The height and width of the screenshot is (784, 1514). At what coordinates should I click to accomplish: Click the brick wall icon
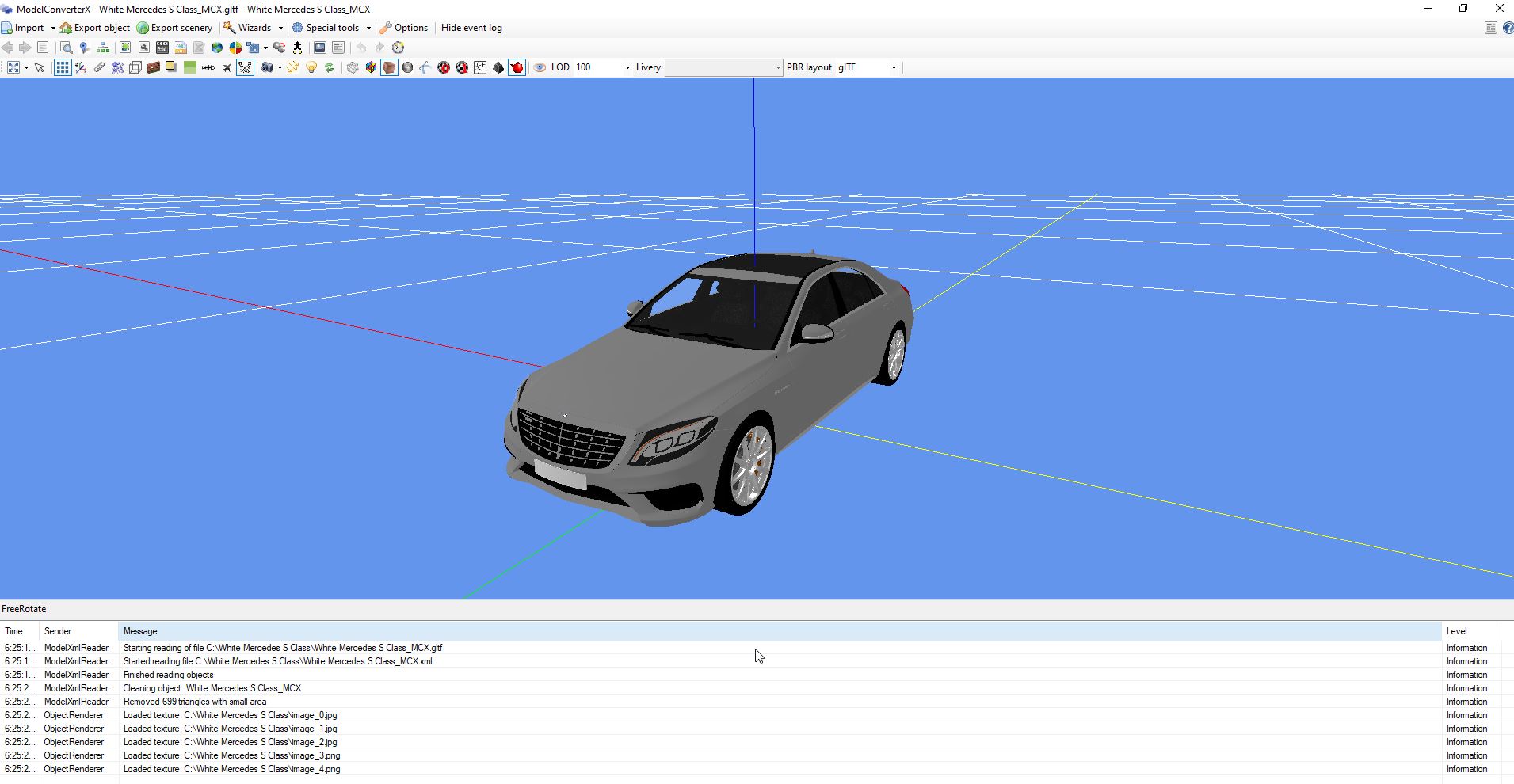tap(154, 67)
